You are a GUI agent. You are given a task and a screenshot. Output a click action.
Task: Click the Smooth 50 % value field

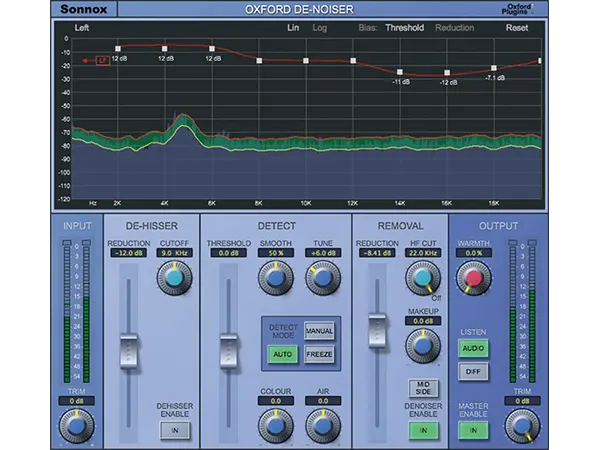(276, 253)
